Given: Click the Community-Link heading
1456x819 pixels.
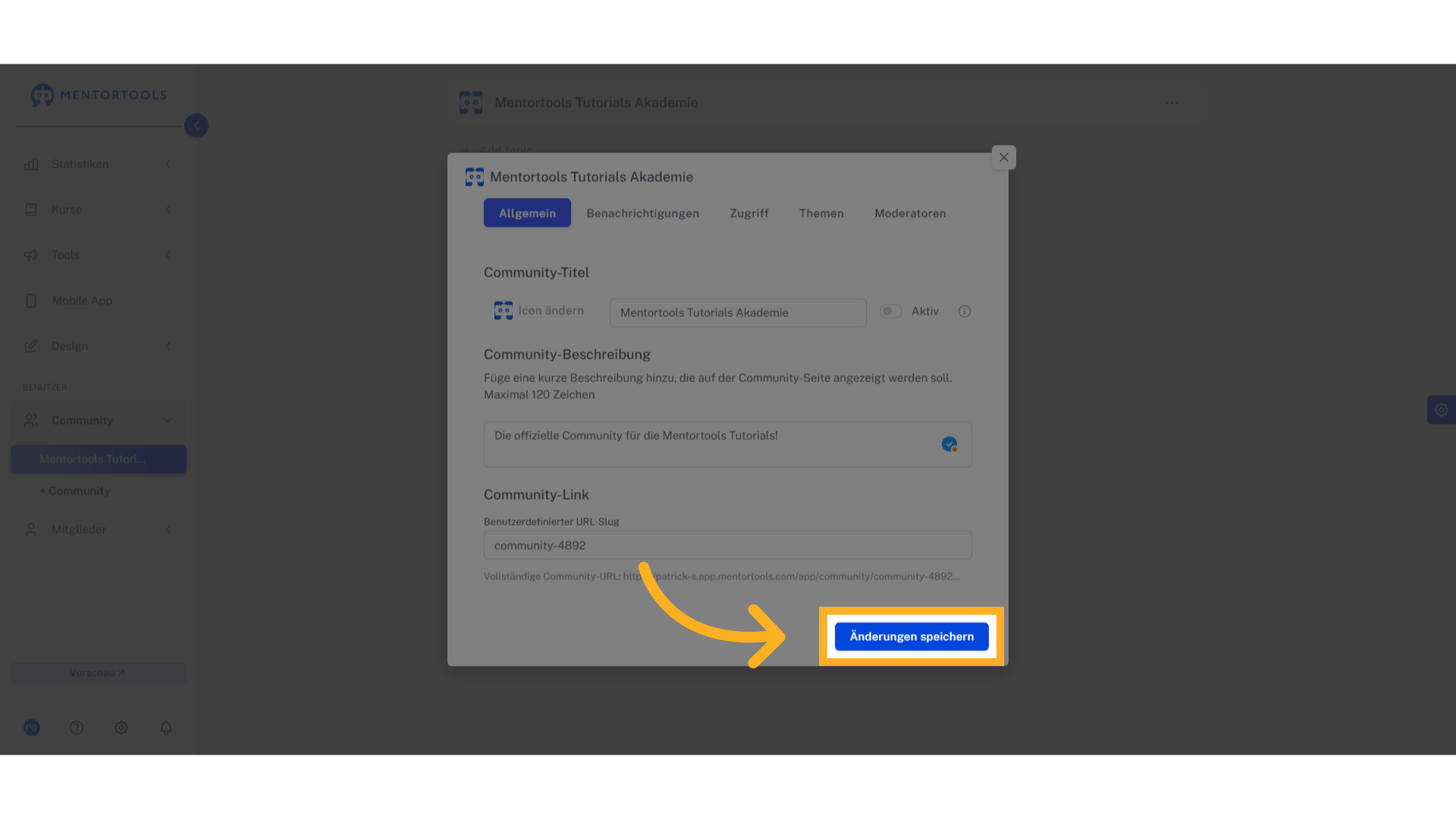Looking at the screenshot, I should tap(536, 495).
